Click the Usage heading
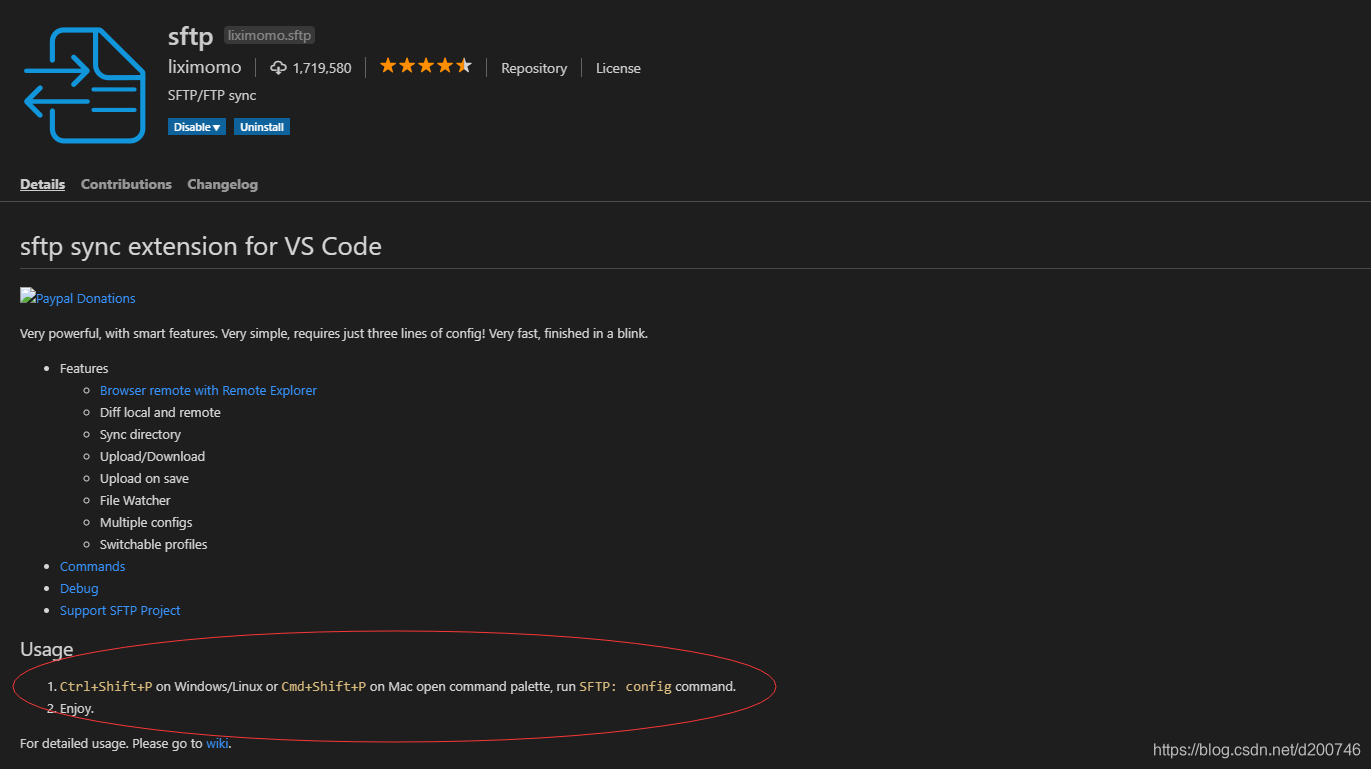The image size is (1371, 769). (47, 650)
